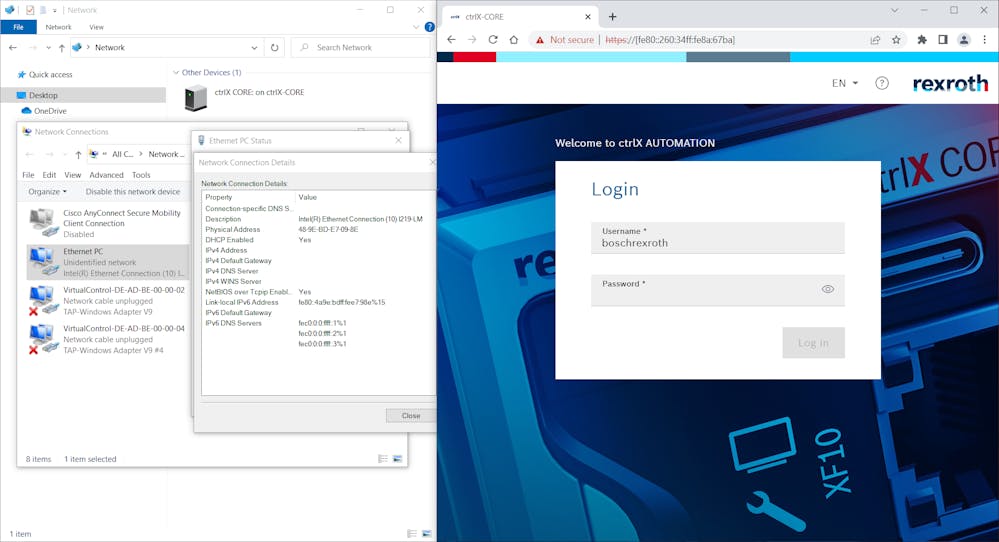Refresh the Network explorer window
Image resolution: width=999 pixels, height=542 pixels.
coord(274,47)
